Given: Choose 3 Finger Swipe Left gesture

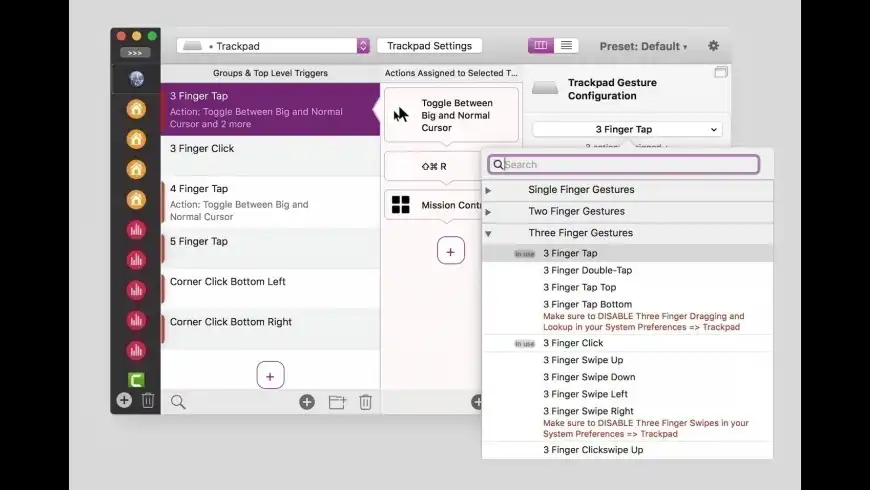Looking at the screenshot, I should click(627, 394).
